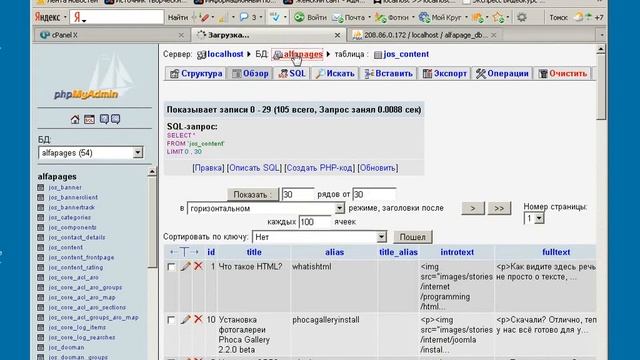Click the localhost server breadcrumb link

click(x=225, y=54)
